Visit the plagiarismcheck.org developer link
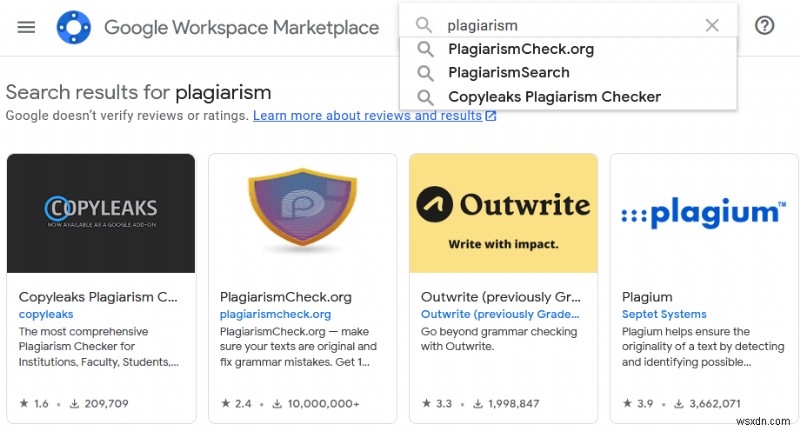800x430 pixels. pos(276,314)
